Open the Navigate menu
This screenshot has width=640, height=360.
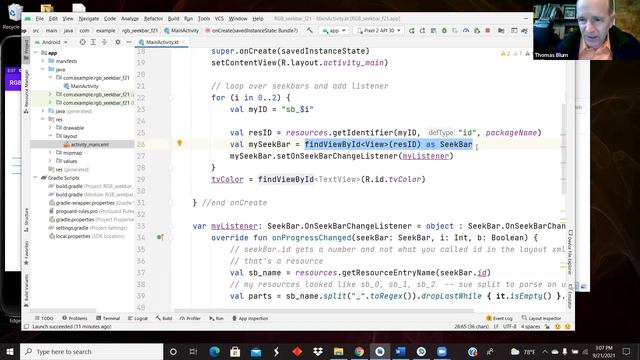coord(89,19)
